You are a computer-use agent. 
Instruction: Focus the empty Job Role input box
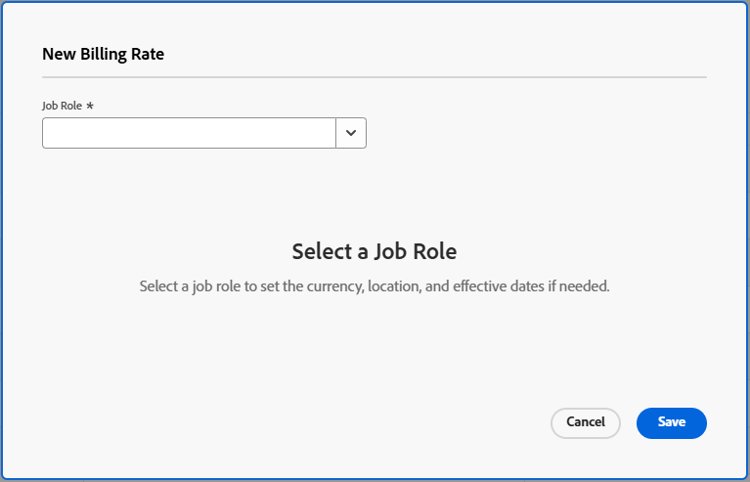pyautogui.click(x=189, y=133)
